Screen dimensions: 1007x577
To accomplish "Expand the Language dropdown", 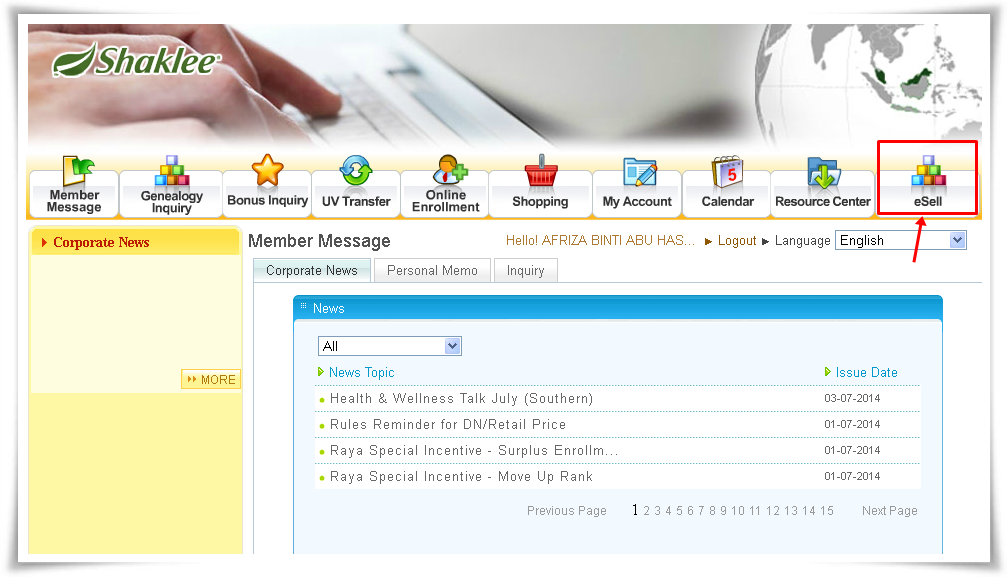I will coord(900,240).
